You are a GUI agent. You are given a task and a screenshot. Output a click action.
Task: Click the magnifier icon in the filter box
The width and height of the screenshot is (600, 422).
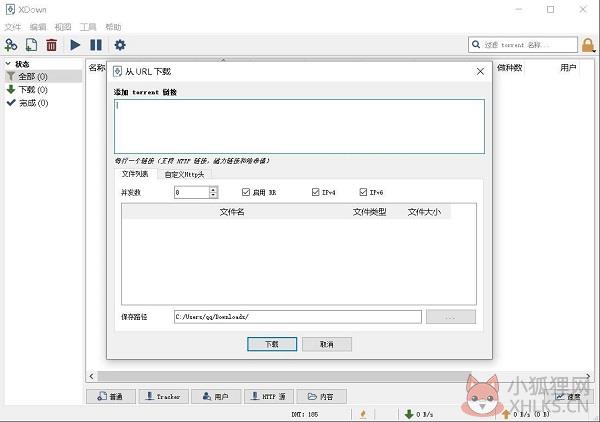pyautogui.click(x=476, y=45)
